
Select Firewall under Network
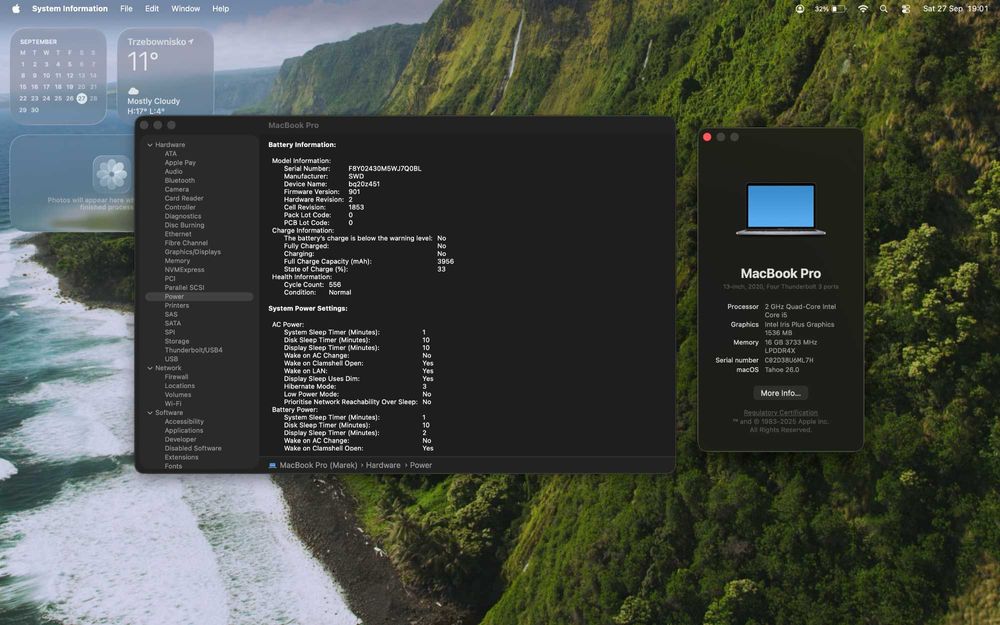pyautogui.click(x=176, y=377)
